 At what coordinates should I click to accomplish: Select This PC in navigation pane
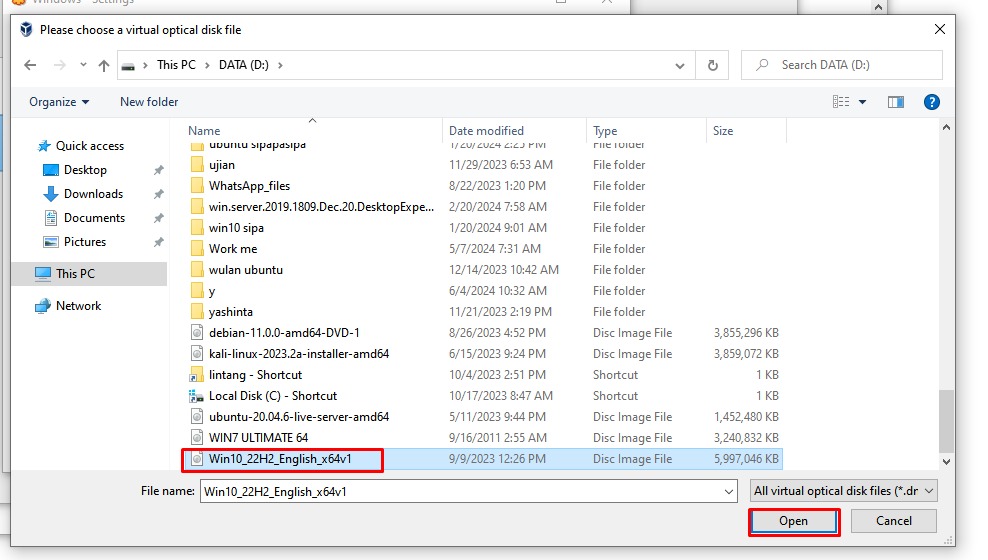click(89, 274)
